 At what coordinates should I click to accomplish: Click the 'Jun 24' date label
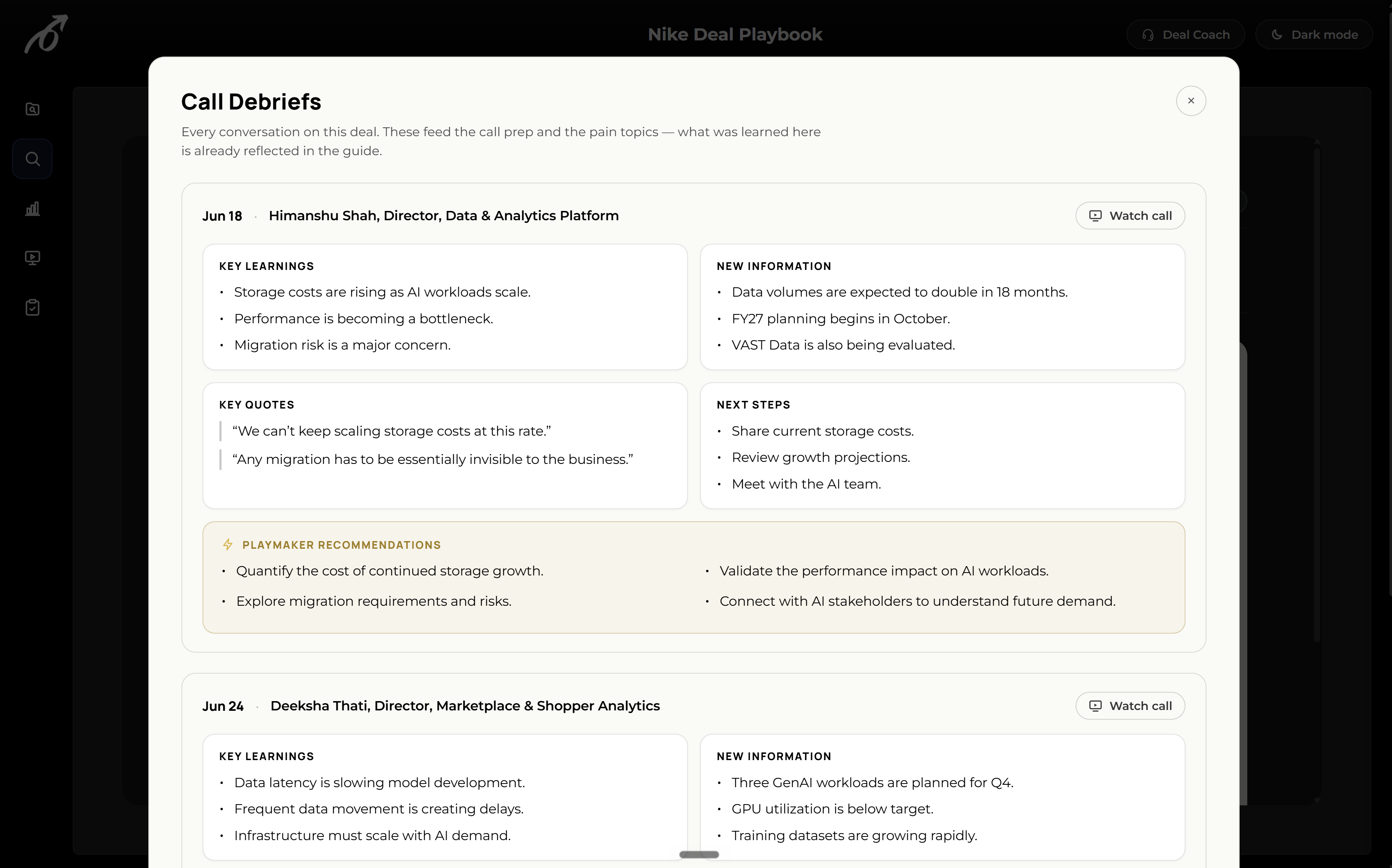pyautogui.click(x=223, y=707)
